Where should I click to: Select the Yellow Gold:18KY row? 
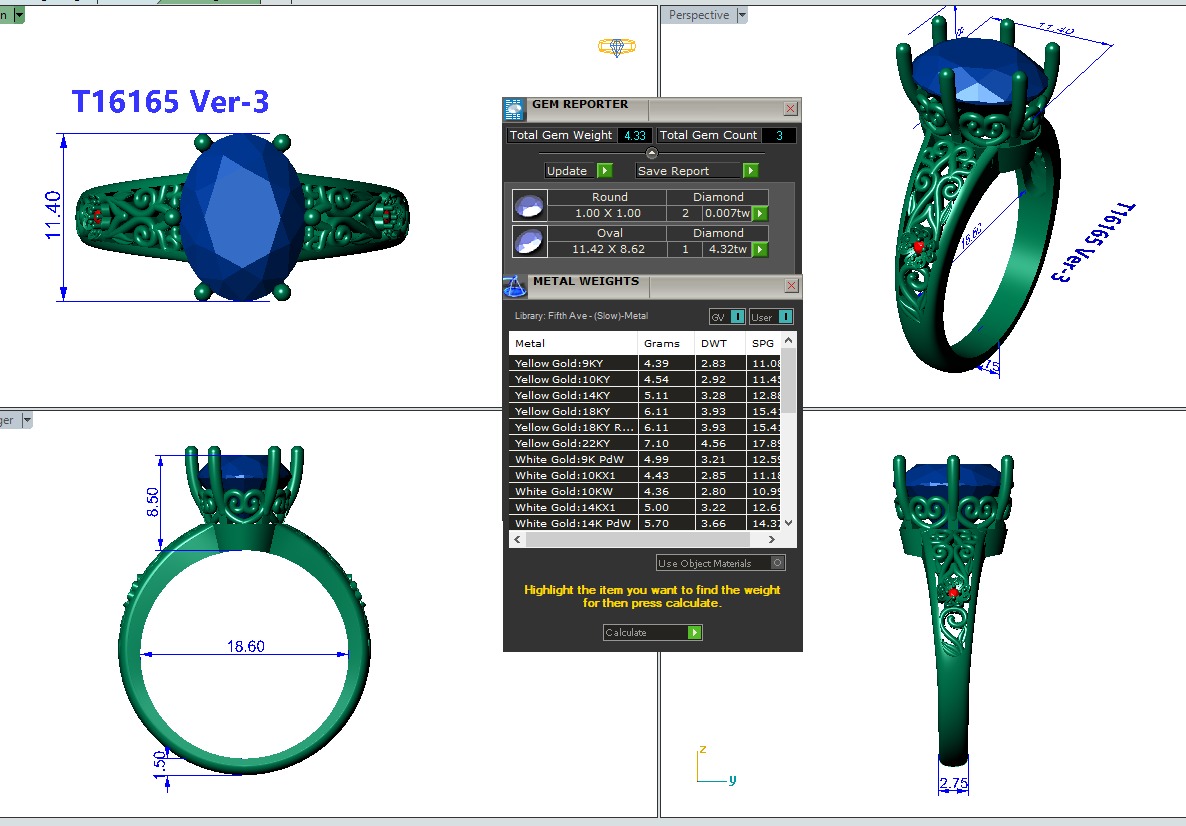(x=644, y=411)
